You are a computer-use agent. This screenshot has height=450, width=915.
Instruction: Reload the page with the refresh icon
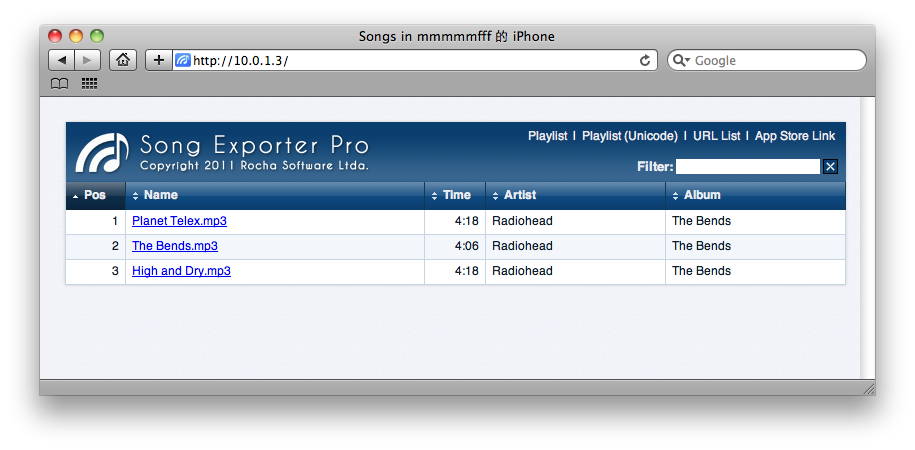coord(645,60)
